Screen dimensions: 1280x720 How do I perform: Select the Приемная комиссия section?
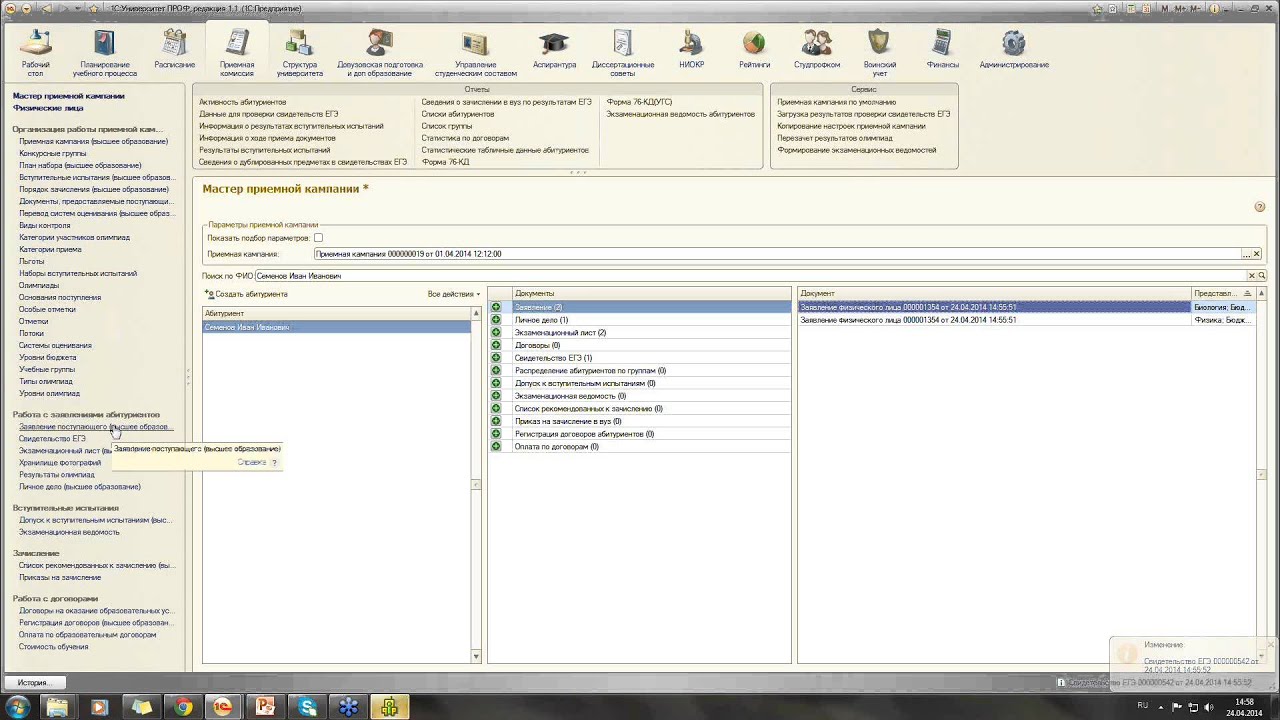coord(237,52)
